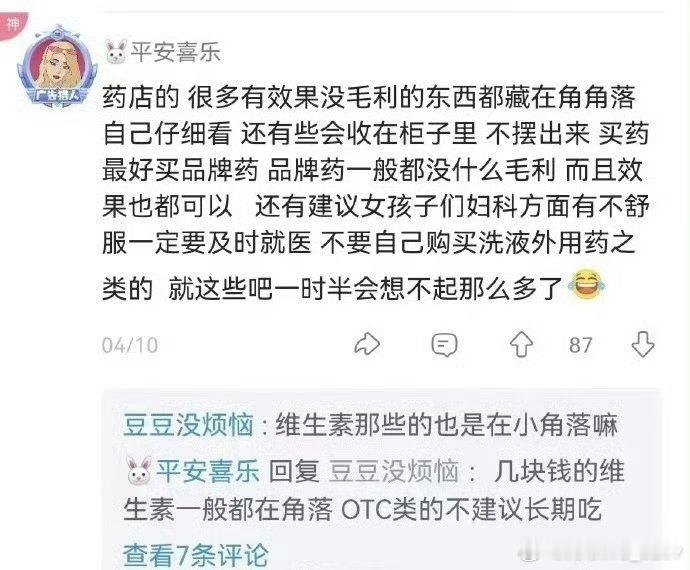690x570 pixels.
Task: Upvote the comment with the up arrow
Action: click(521, 344)
